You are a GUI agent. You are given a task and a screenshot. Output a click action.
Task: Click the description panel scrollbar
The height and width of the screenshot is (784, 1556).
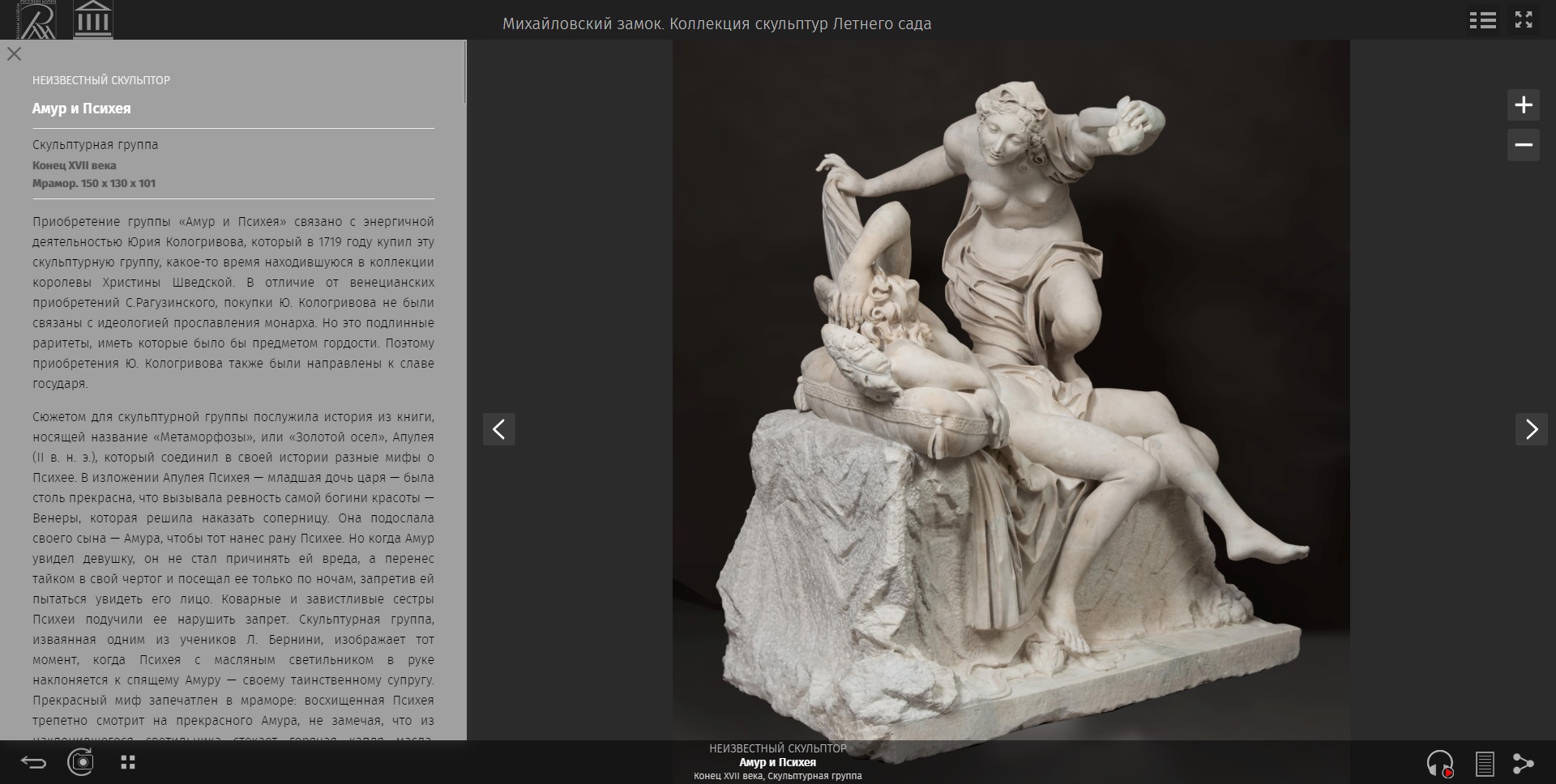tap(464, 73)
